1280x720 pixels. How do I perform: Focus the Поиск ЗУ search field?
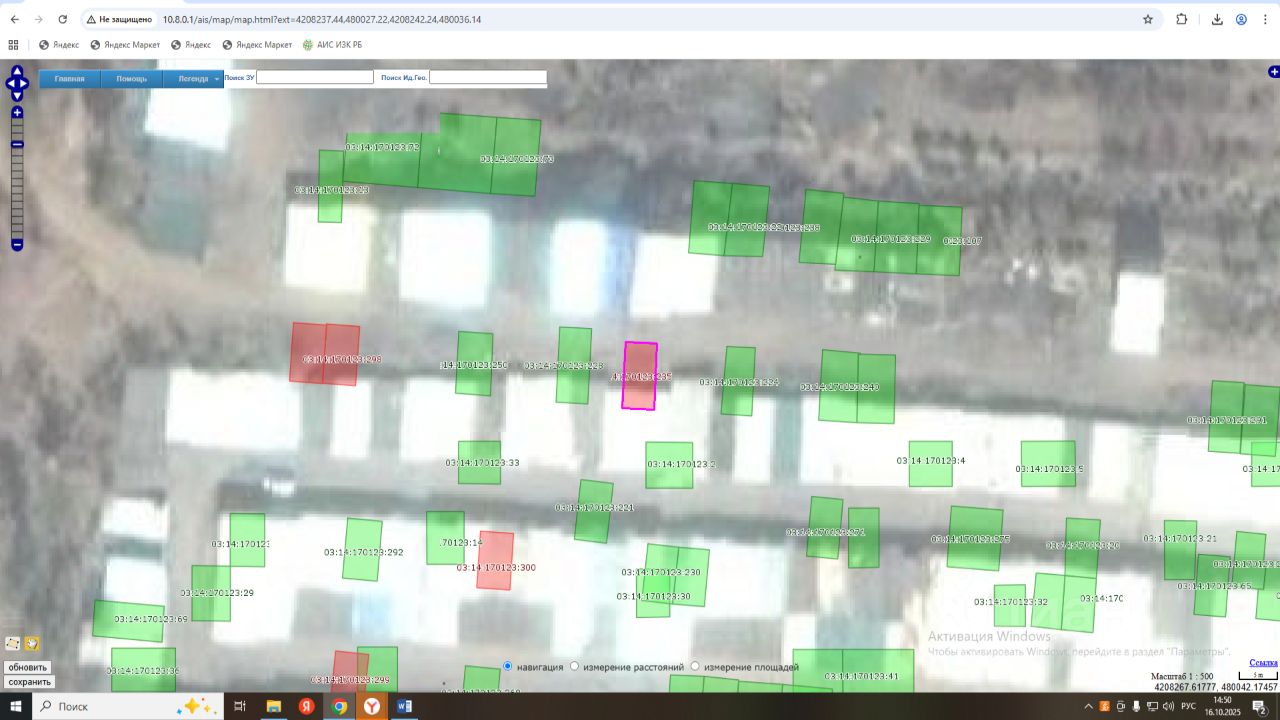click(315, 77)
